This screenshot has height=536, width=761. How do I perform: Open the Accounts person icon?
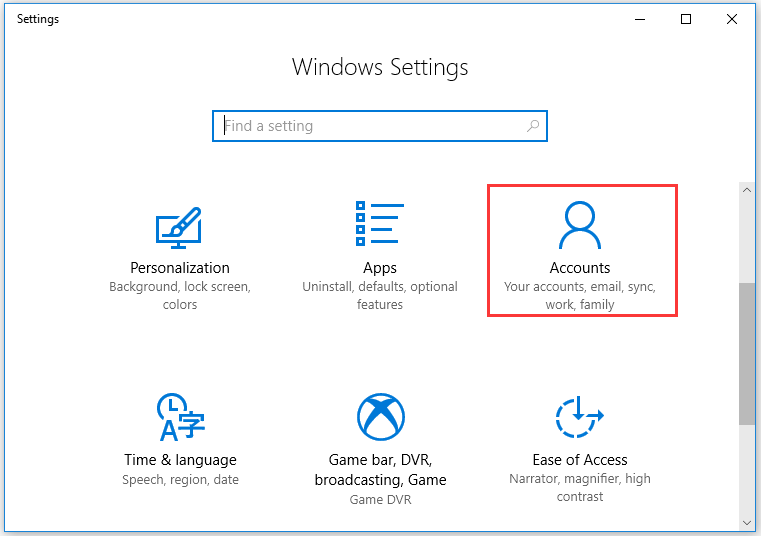(x=579, y=225)
